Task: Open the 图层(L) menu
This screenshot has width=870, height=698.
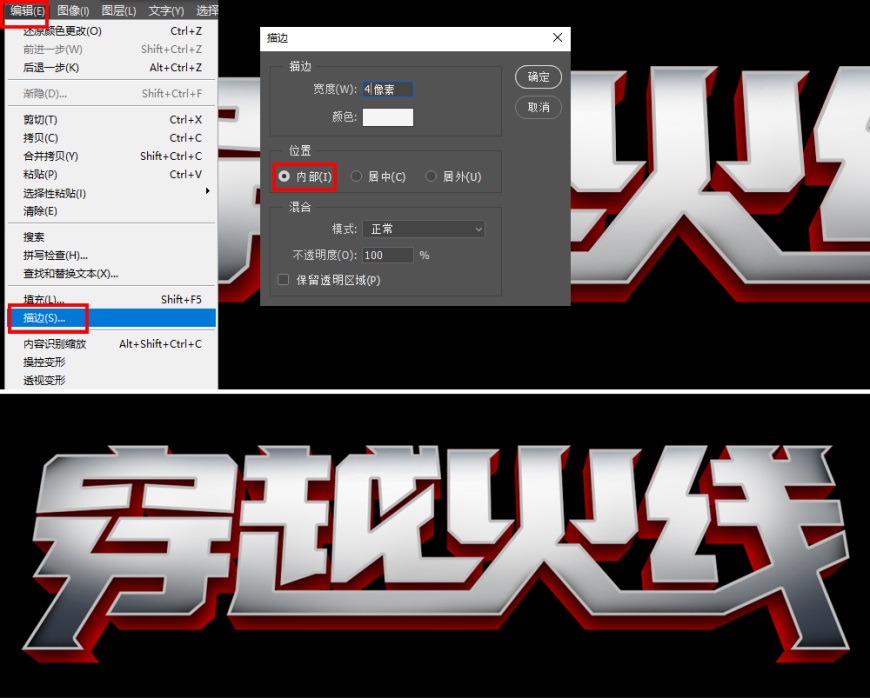Action: 119,10
